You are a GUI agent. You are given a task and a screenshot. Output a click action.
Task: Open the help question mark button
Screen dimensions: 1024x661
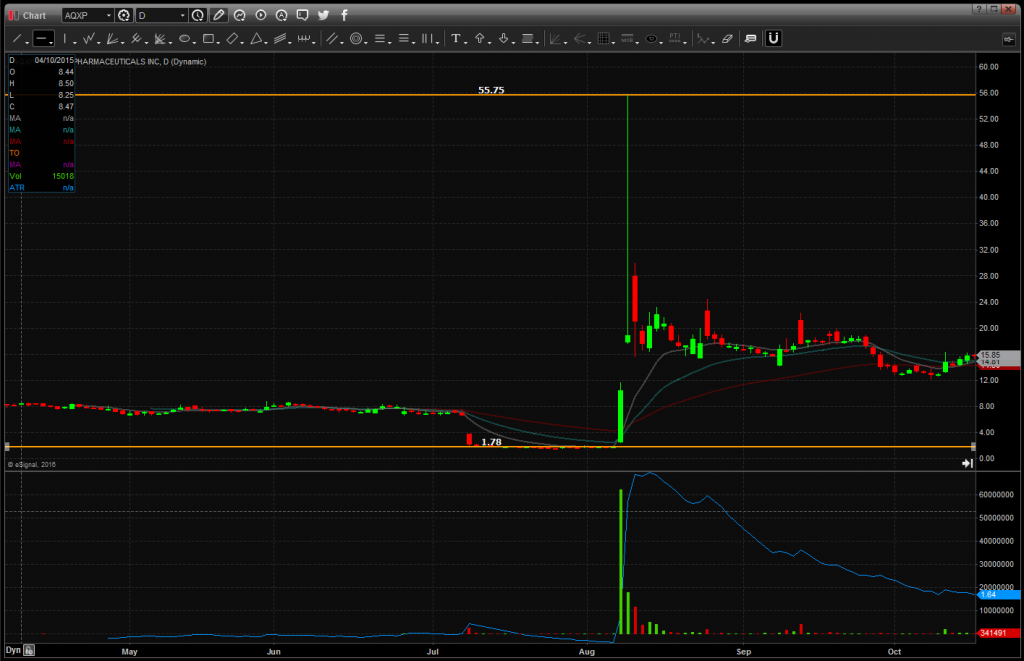click(977, 8)
